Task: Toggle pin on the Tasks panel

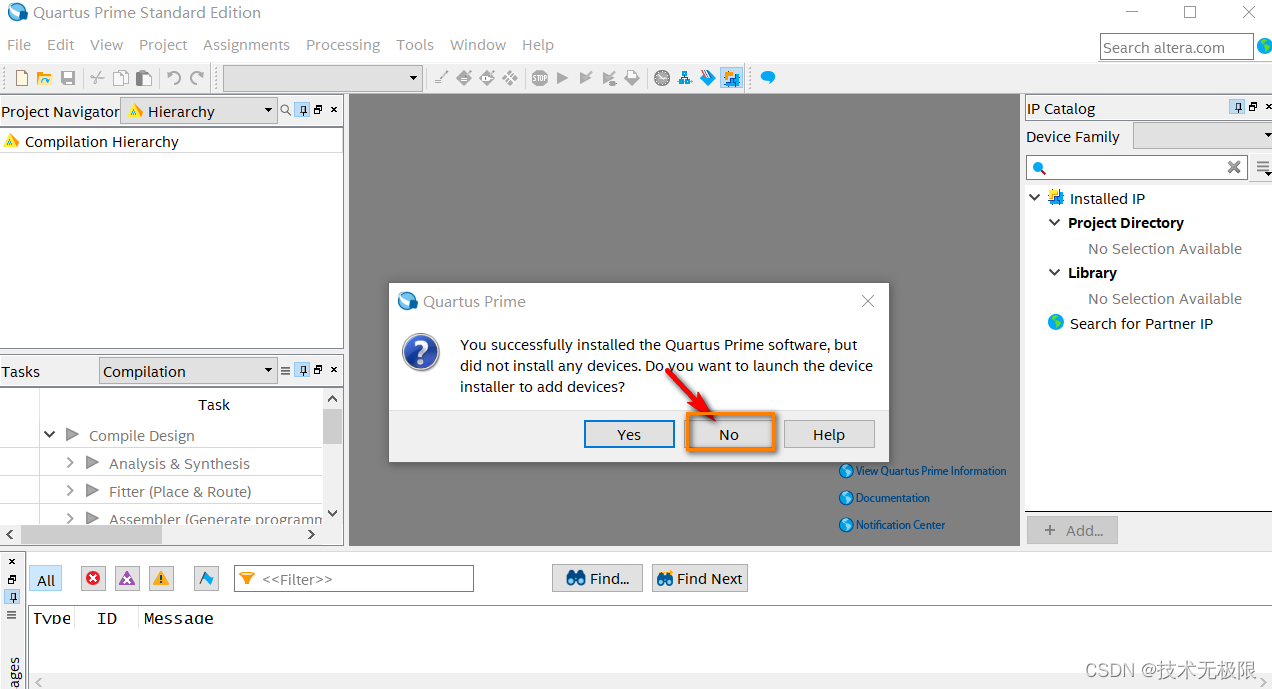Action: (x=303, y=370)
